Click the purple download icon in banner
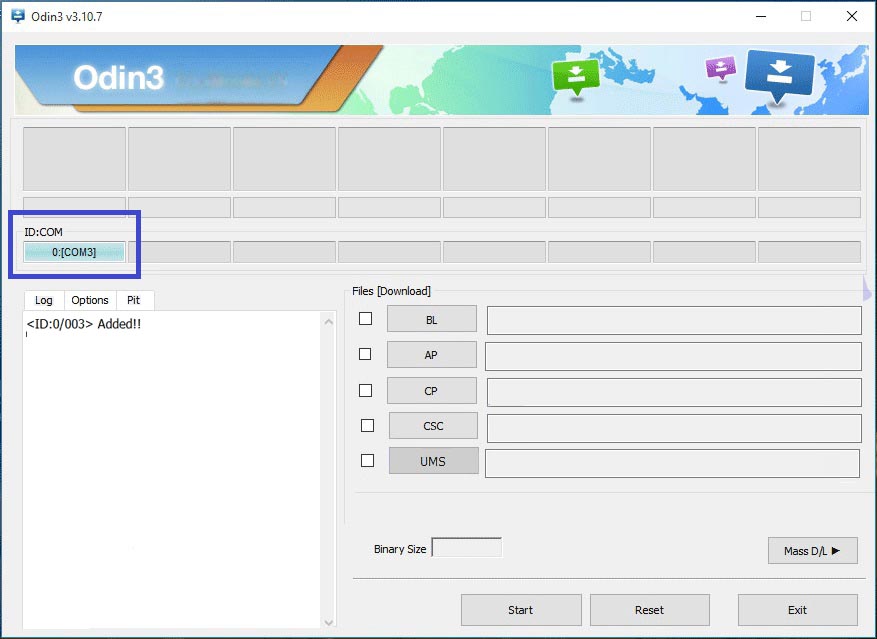This screenshot has height=639, width=877. tap(720, 69)
